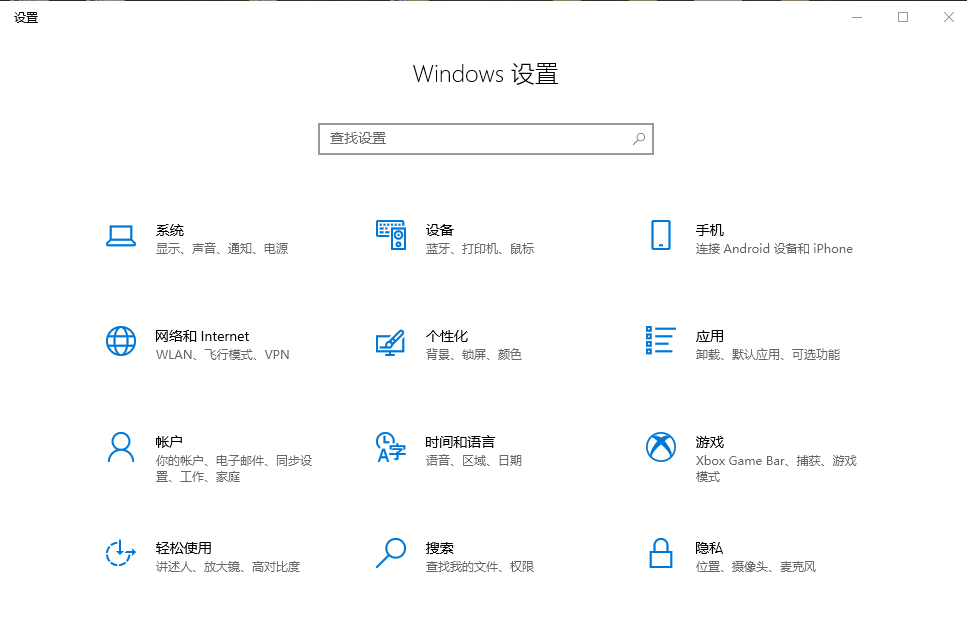The height and width of the screenshot is (642, 967).
Task: Select the 帐户 category title
Action: coord(169,442)
